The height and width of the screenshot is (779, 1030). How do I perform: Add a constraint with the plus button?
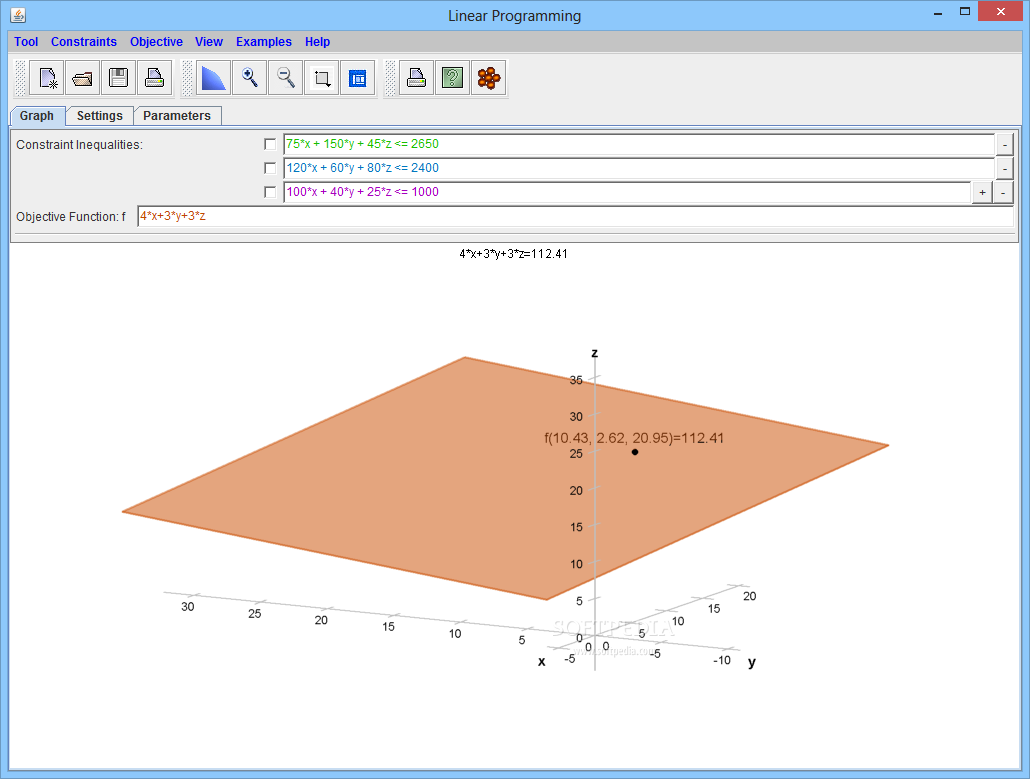[982, 192]
